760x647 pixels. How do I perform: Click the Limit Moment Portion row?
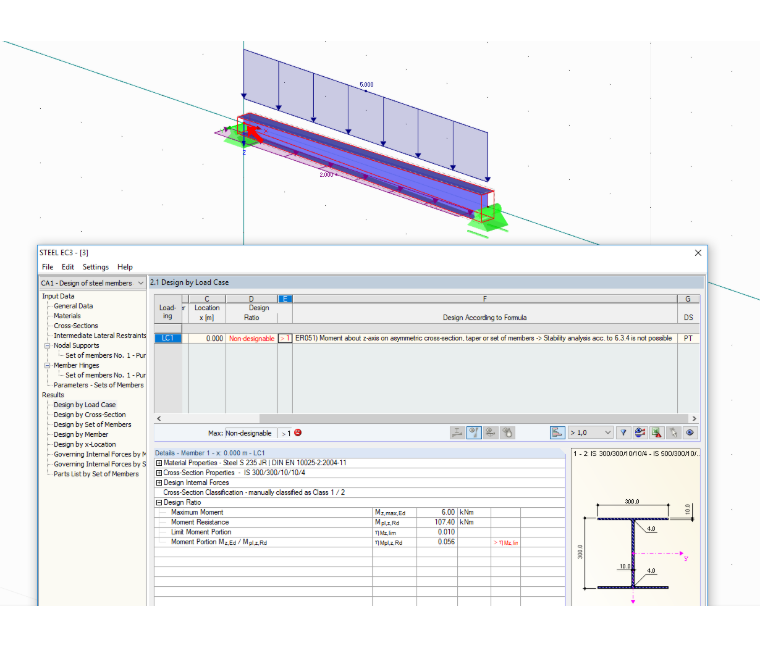360,532
